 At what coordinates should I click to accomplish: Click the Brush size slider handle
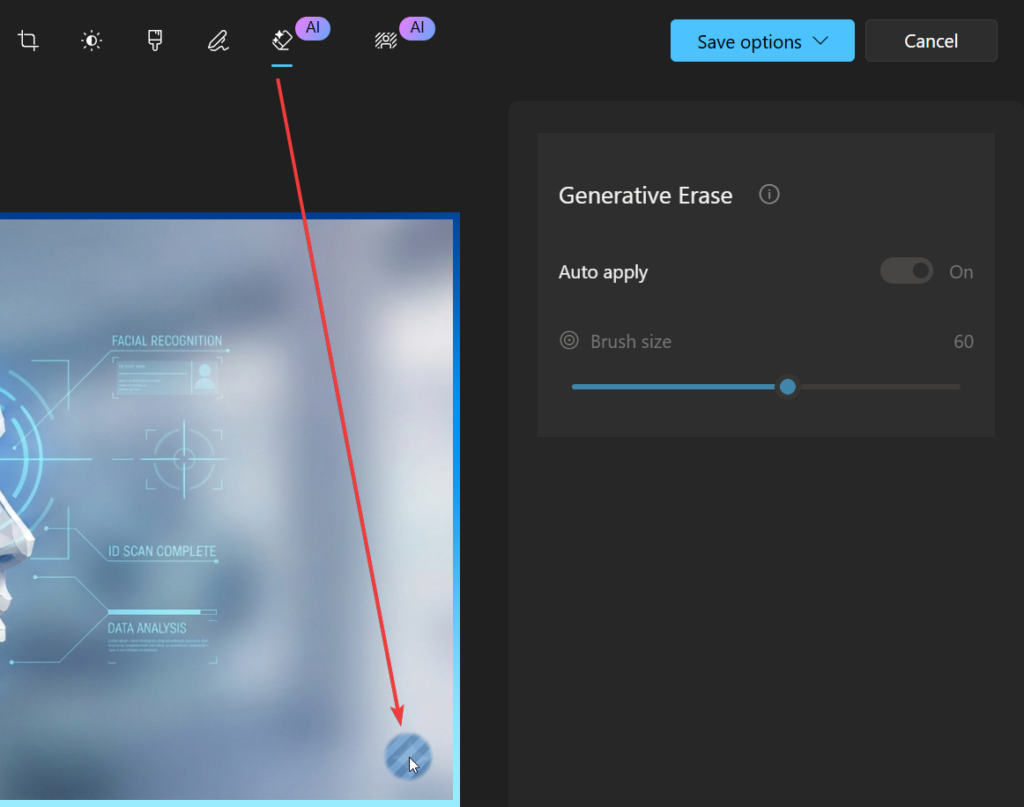(788, 386)
